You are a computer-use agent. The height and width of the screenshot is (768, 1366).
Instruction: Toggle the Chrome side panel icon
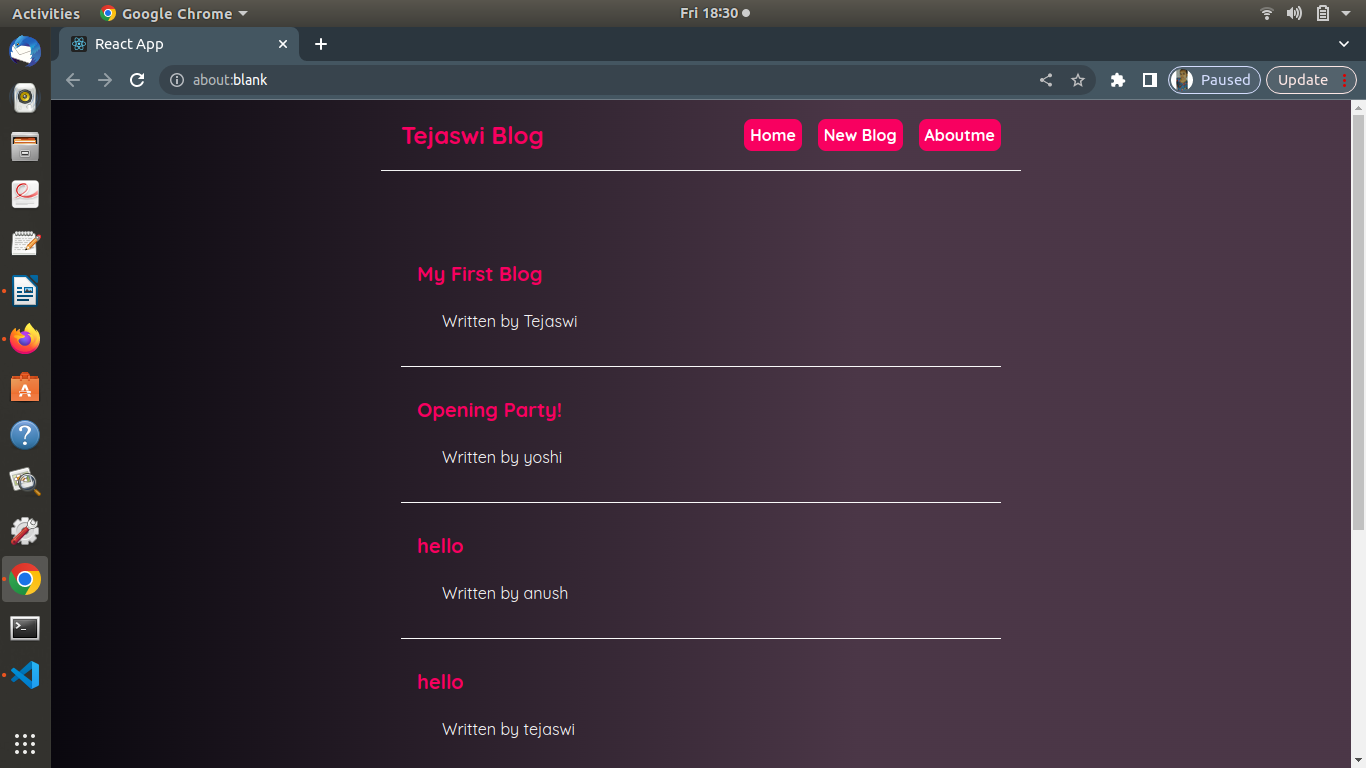(1150, 80)
